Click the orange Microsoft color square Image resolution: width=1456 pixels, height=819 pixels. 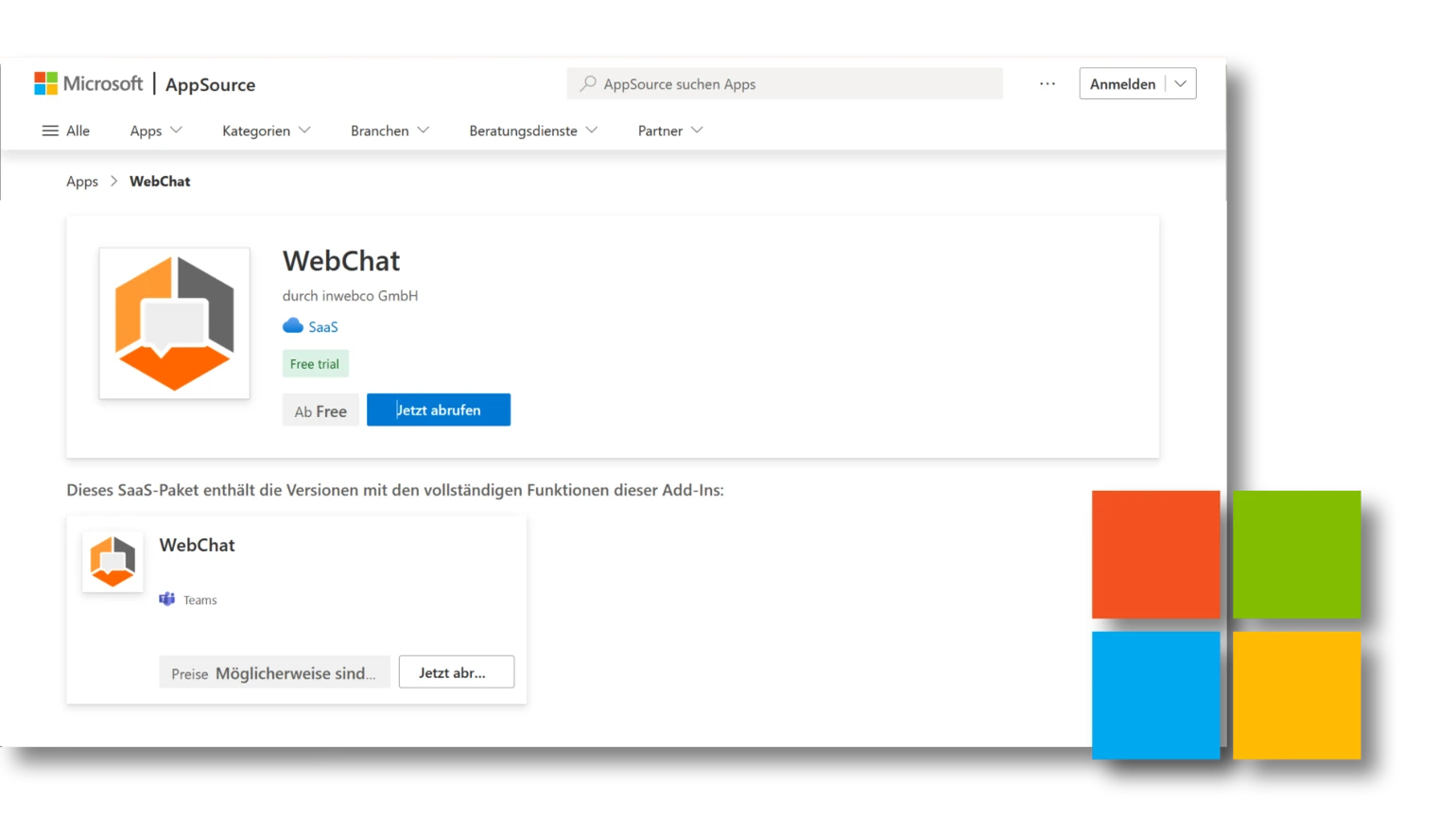(x=1155, y=553)
